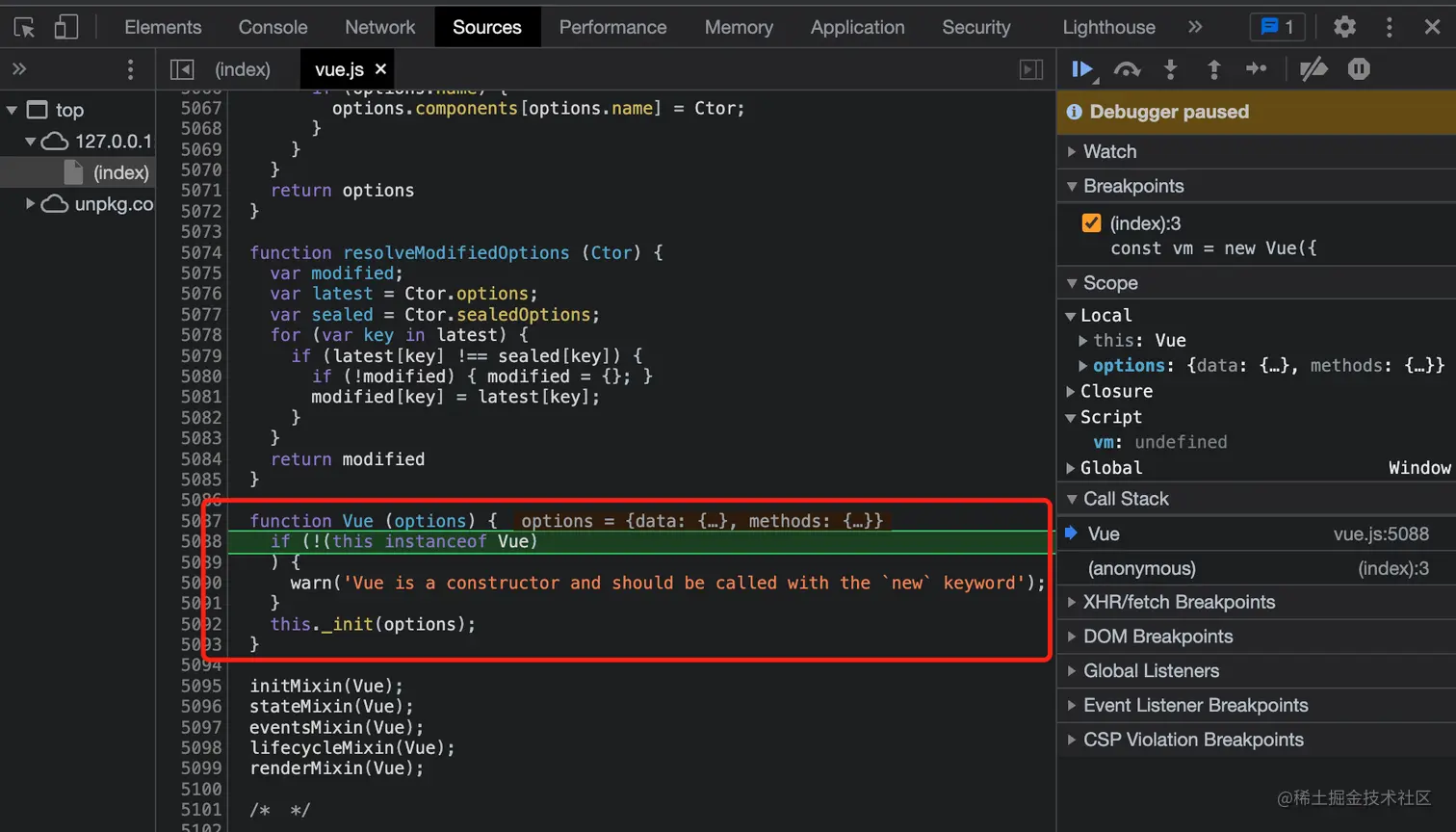This screenshot has width=1456, height=832.
Task: Select the (anonymous) call stack frame
Action: tap(1257, 569)
